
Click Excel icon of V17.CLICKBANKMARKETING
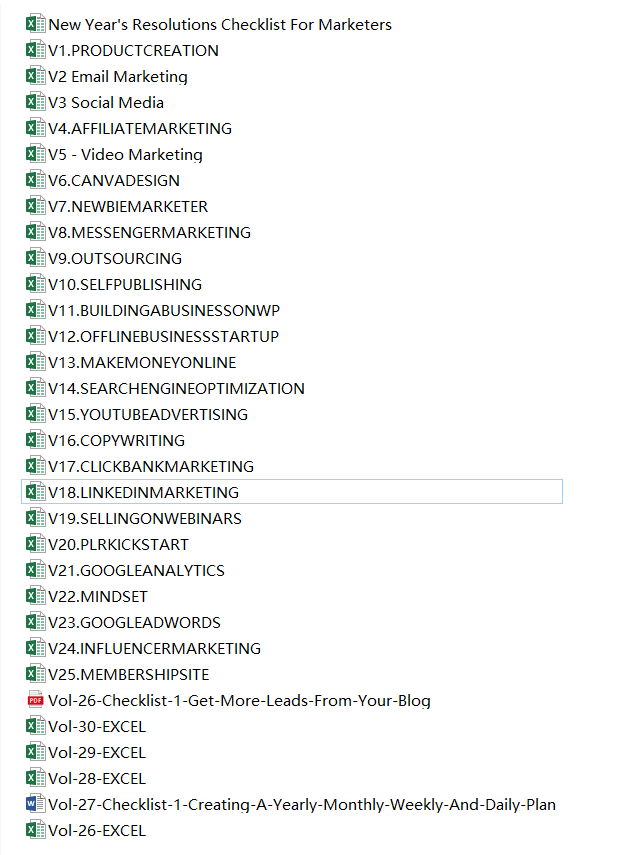[35, 466]
